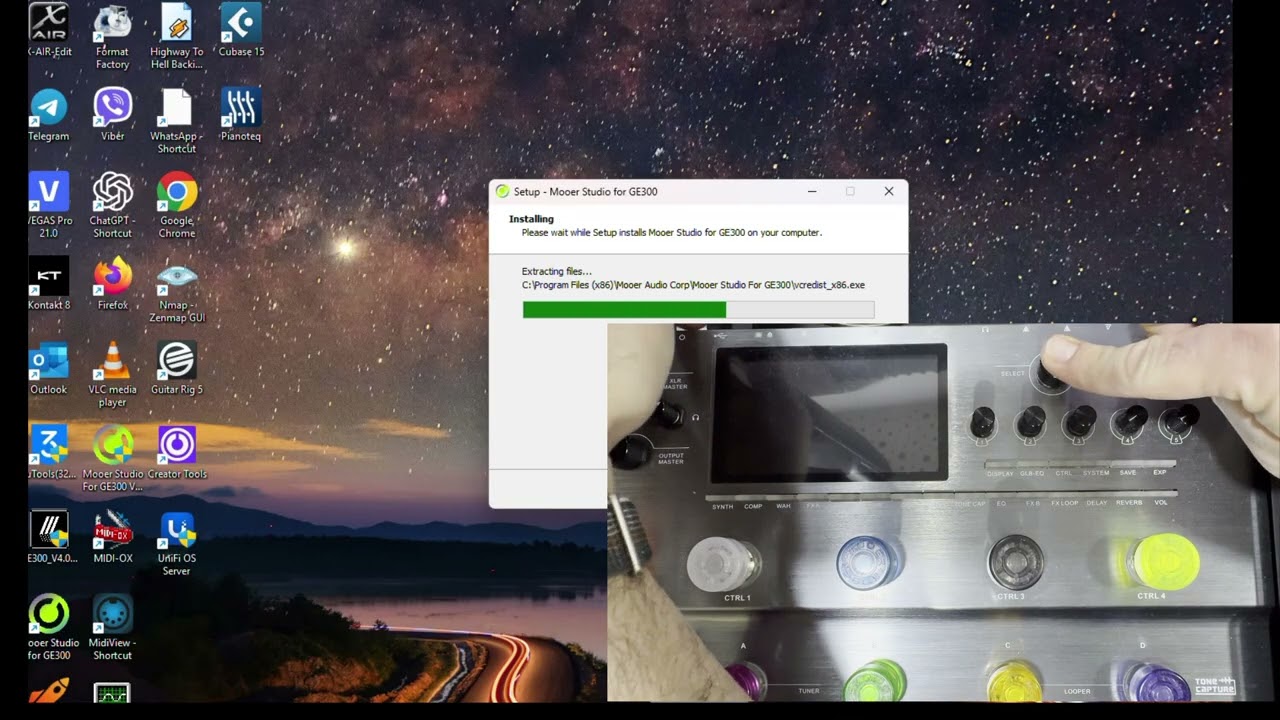Select the 3uTools desktop icon
The height and width of the screenshot is (720, 1280).
49,453
